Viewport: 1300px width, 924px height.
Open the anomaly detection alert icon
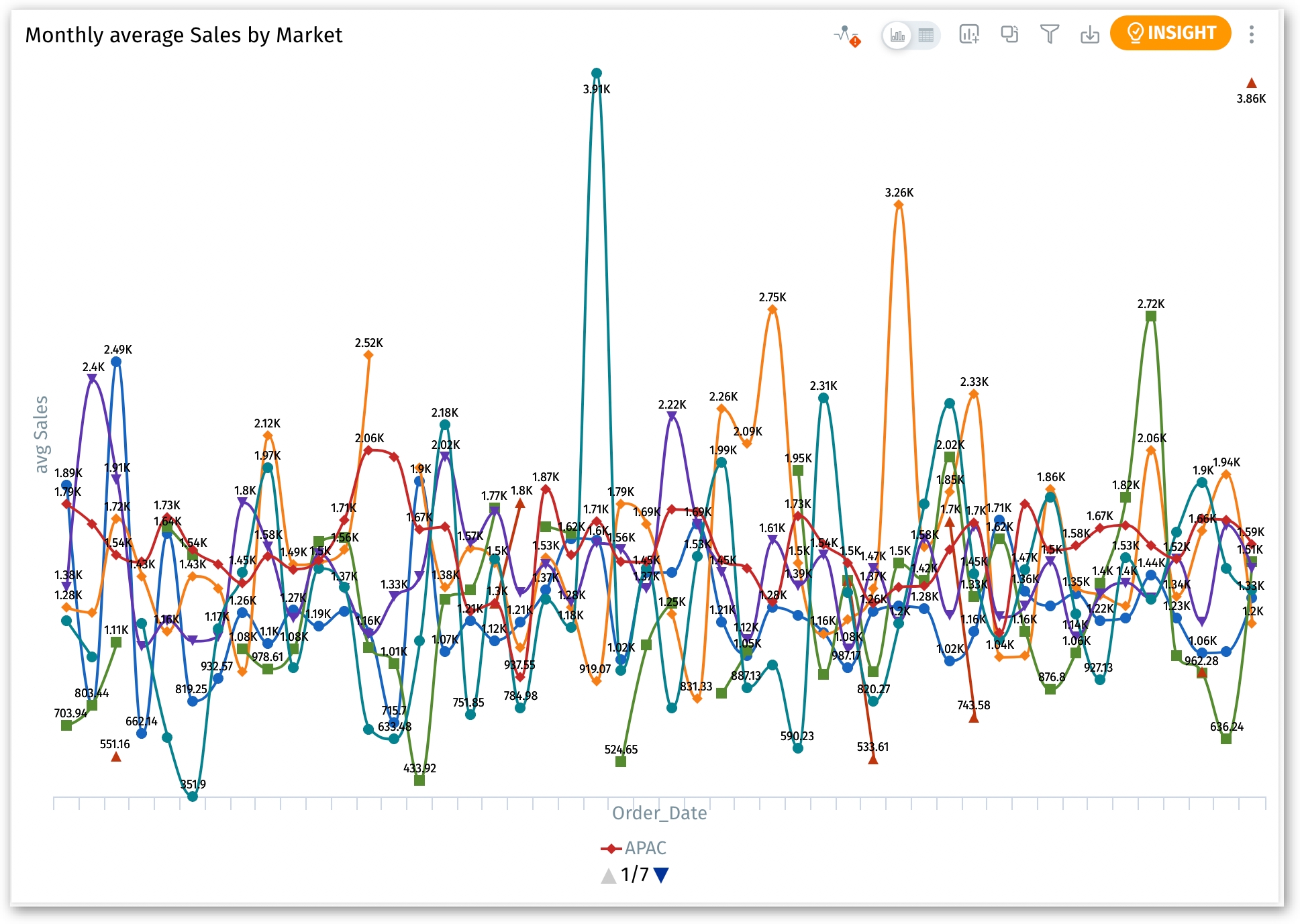847,35
